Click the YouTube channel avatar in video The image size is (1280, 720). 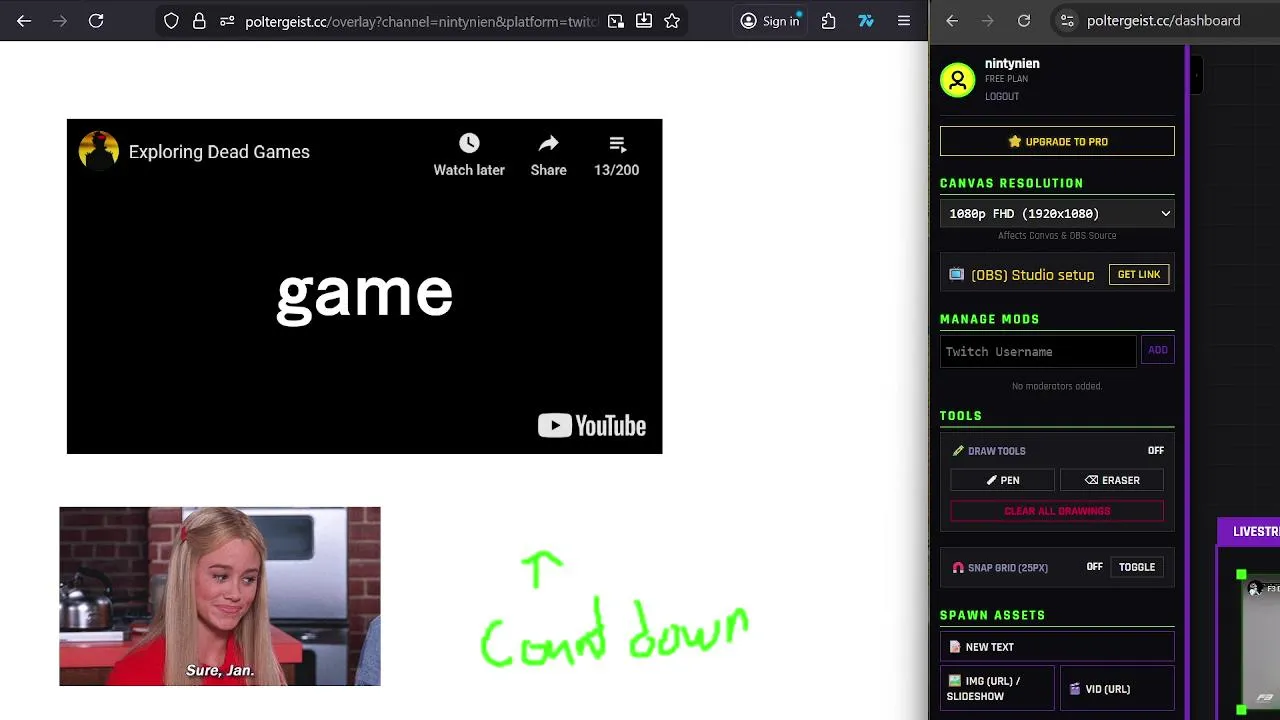[x=99, y=152]
